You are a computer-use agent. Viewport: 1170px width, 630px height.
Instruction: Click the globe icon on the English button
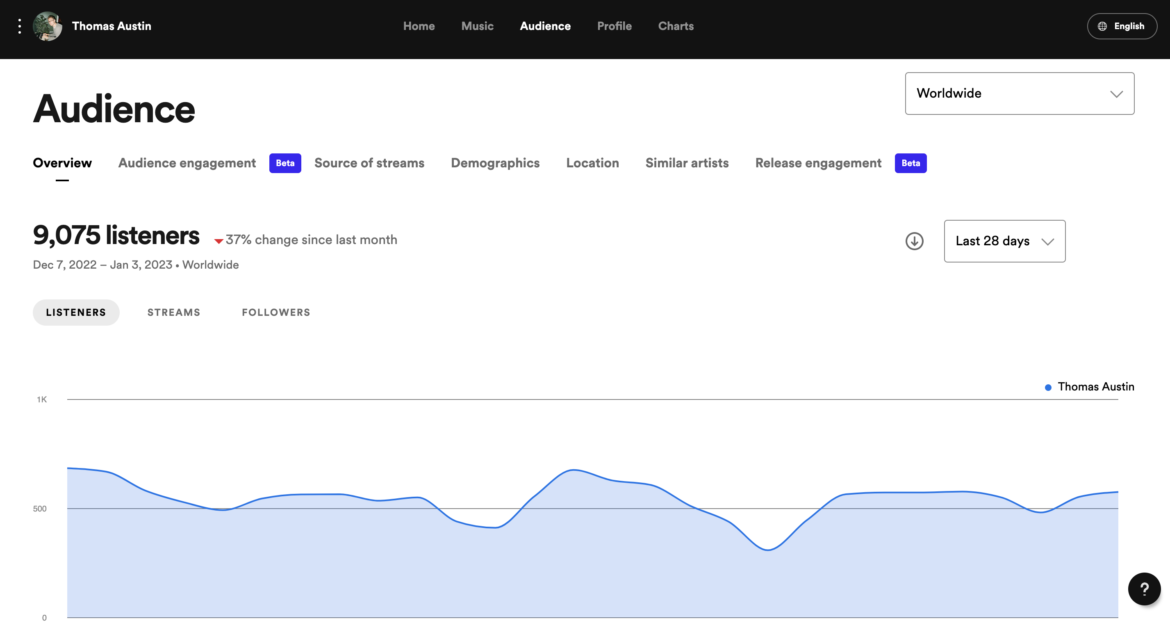tap(1104, 26)
